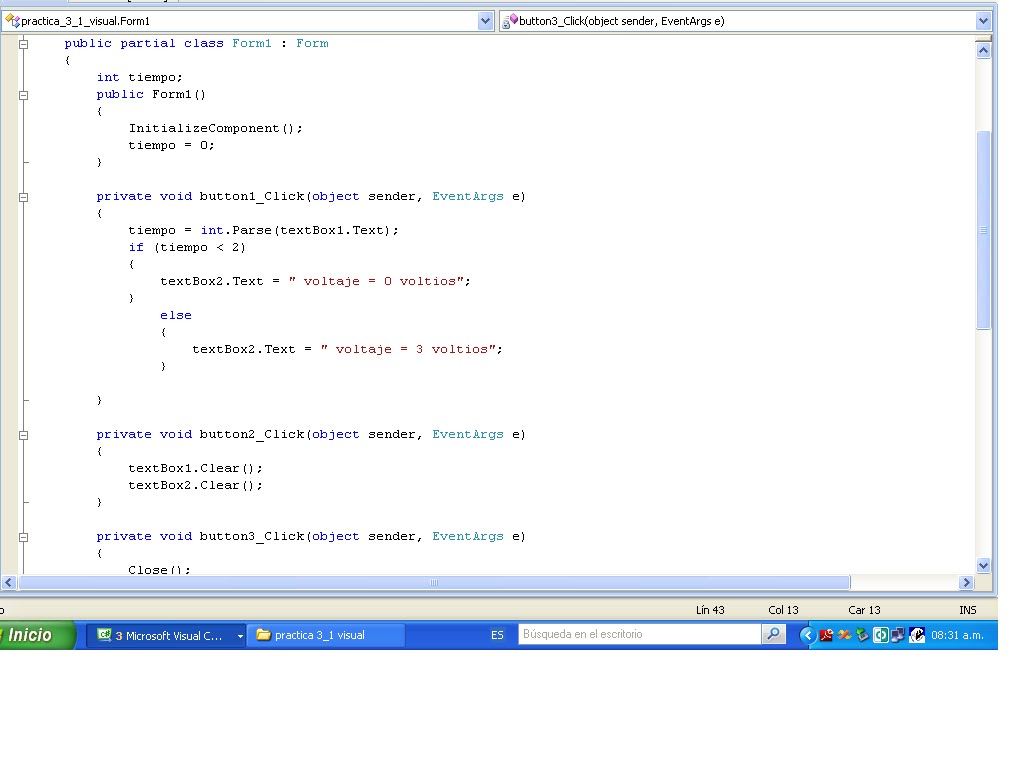Click the int.Parse(textBox1.Text) line
The width and height of the screenshot is (1024, 768).
coord(263,230)
